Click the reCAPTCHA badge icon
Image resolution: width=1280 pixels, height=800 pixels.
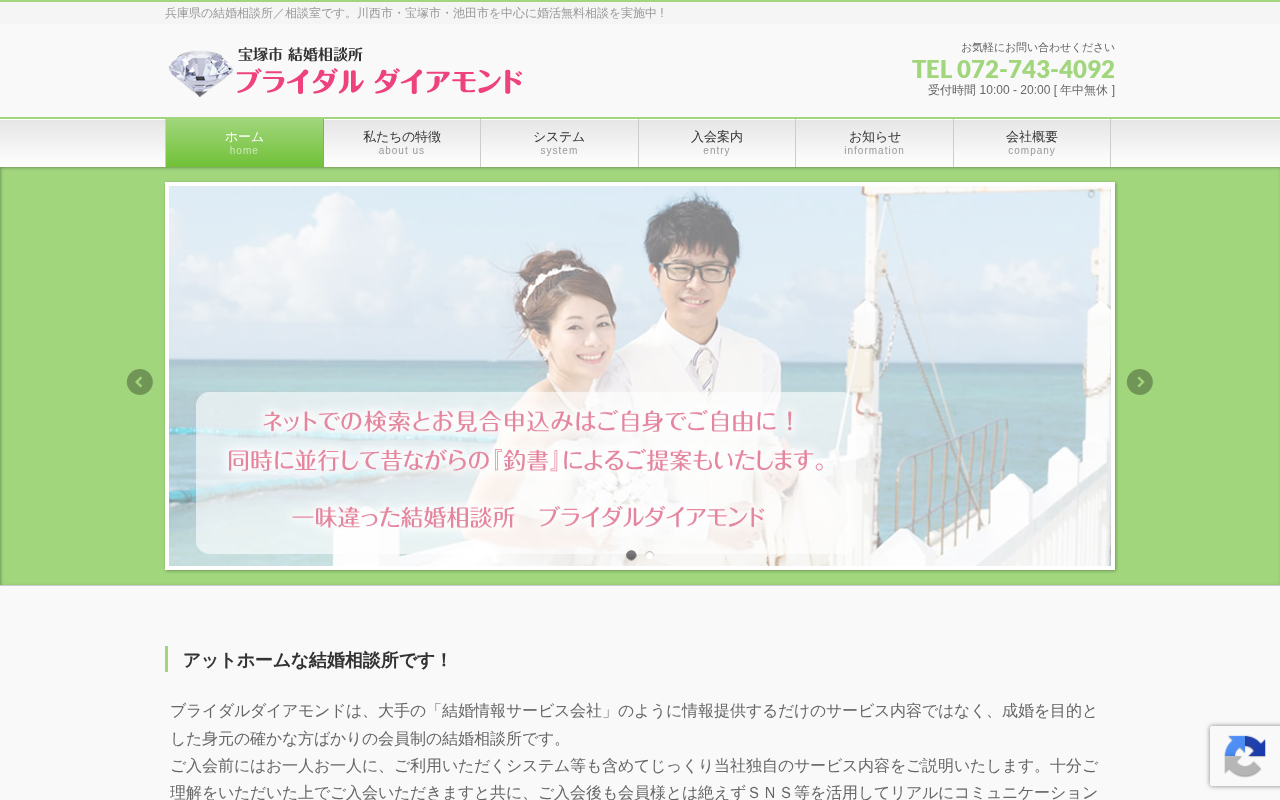(1245, 756)
